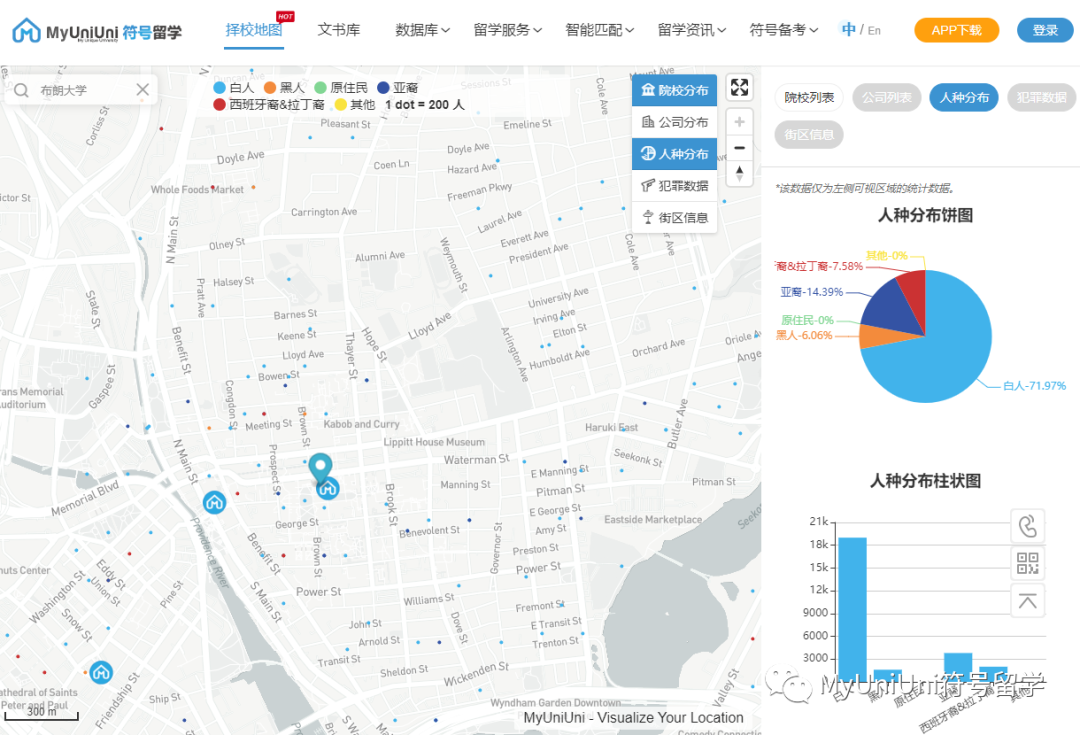Show the 街区信息 neighborhood info layer
This screenshot has width=1080, height=735.
coord(674,217)
